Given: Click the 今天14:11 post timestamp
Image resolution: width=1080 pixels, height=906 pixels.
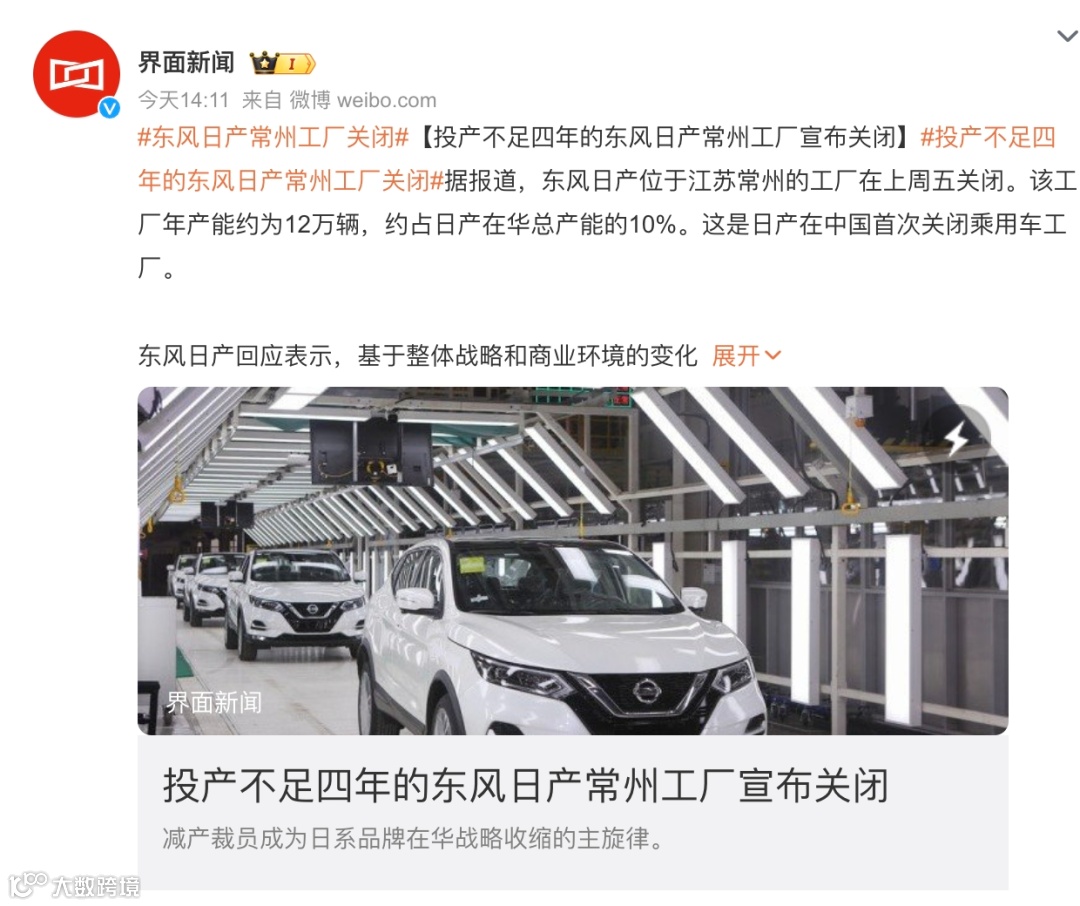Looking at the screenshot, I should (x=183, y=100).
